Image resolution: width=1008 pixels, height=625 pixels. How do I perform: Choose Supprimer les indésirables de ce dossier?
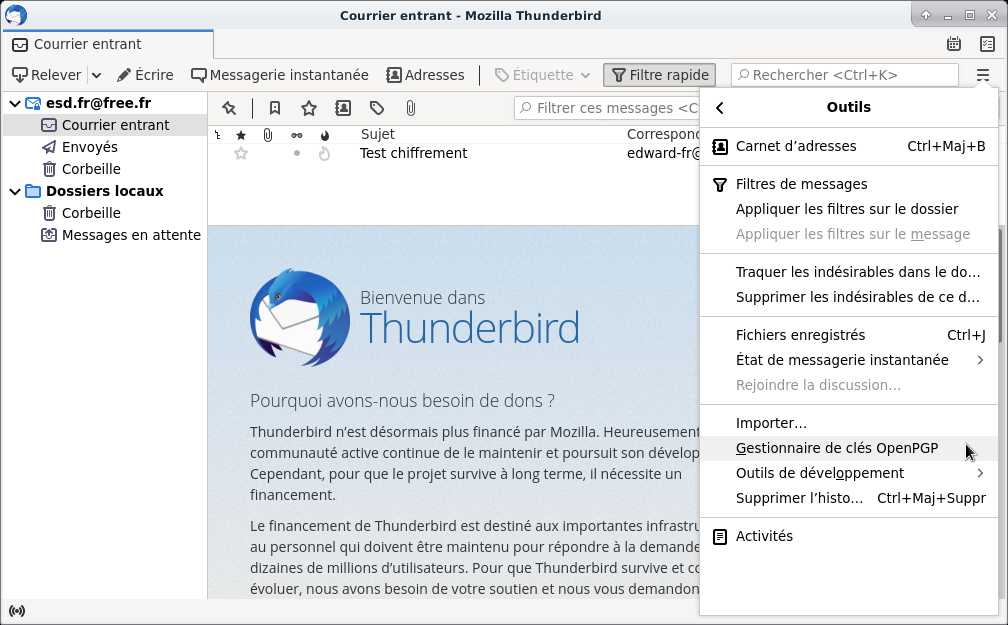(849, 298)
